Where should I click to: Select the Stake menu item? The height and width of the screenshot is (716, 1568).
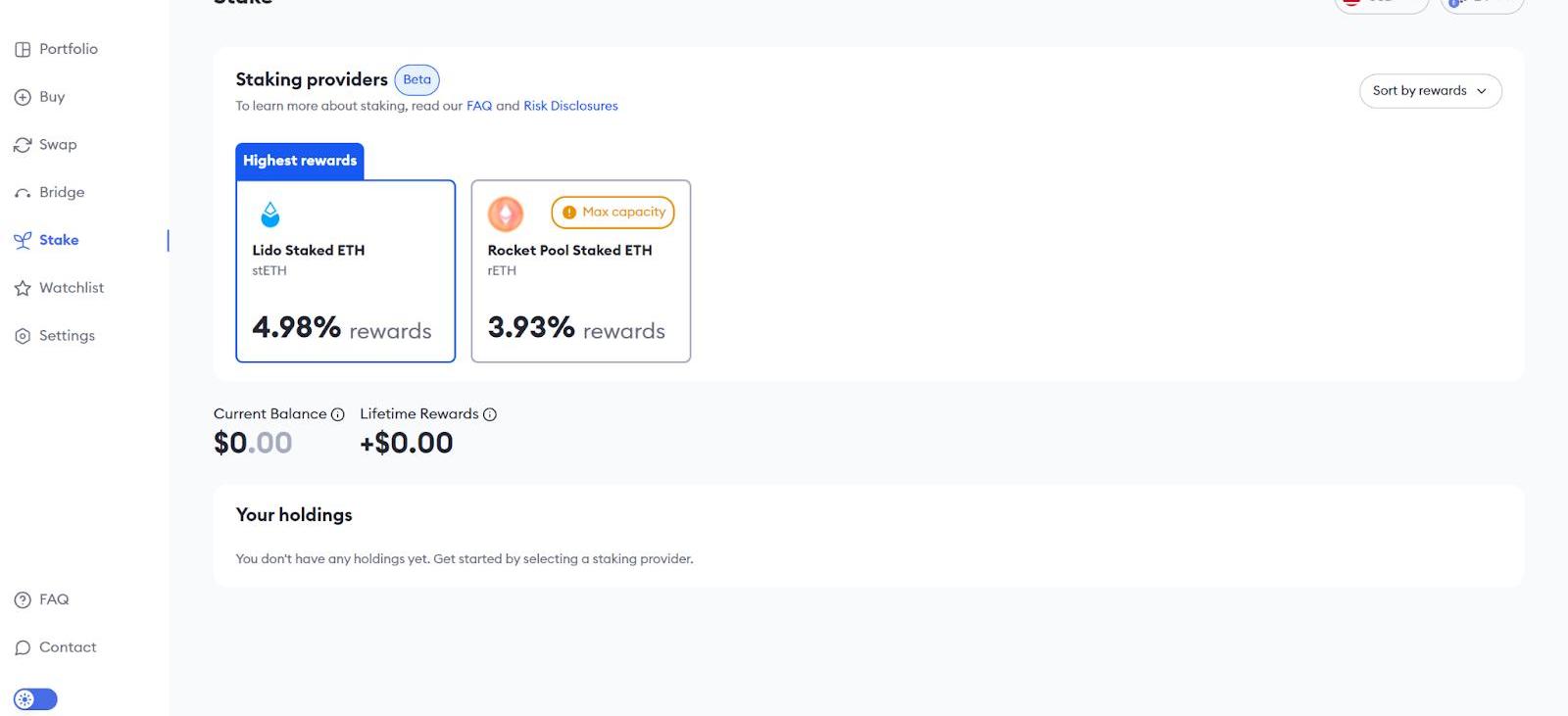click(59, 240)
